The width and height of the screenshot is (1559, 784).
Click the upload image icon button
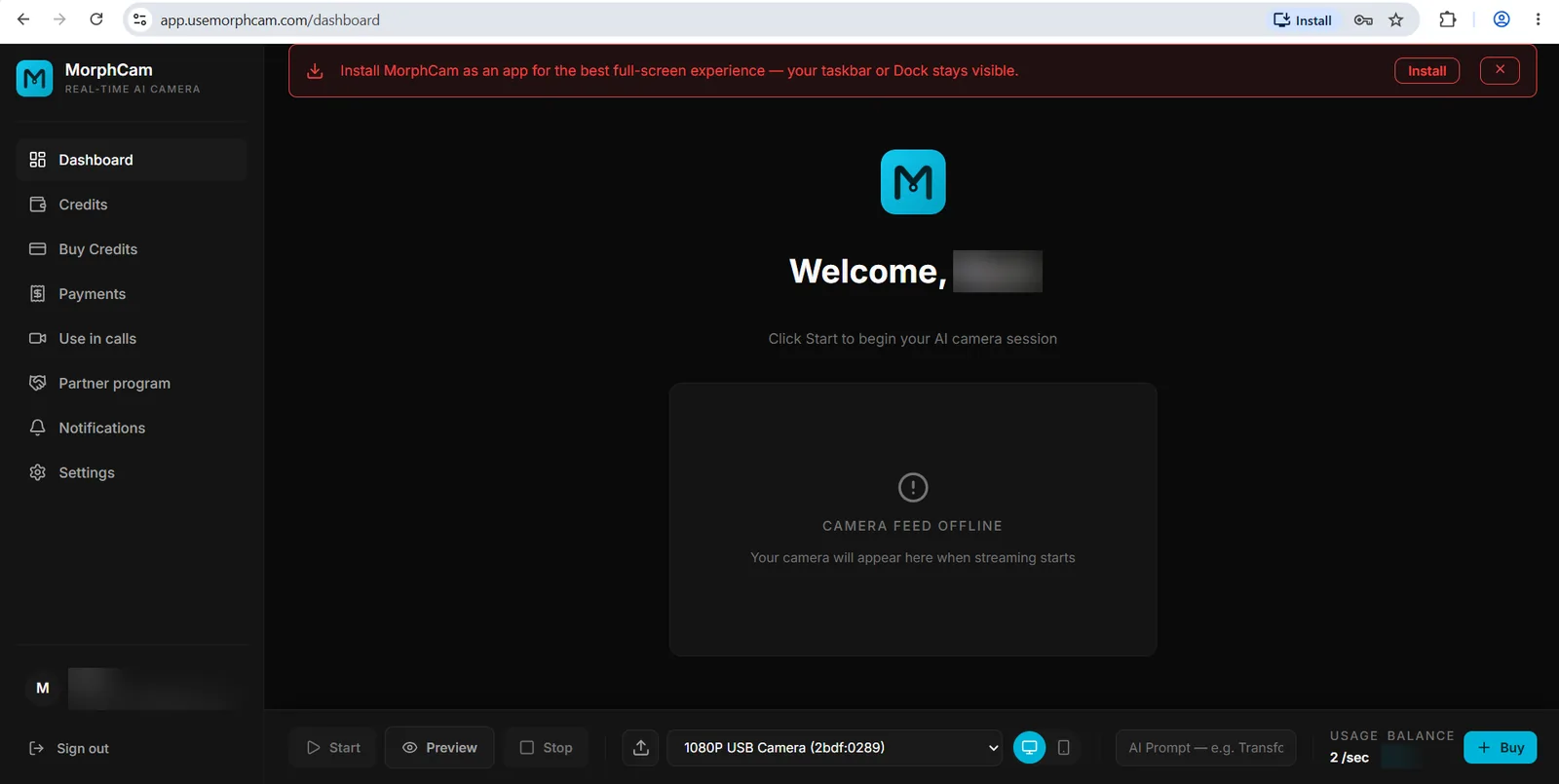click(641, 748)
